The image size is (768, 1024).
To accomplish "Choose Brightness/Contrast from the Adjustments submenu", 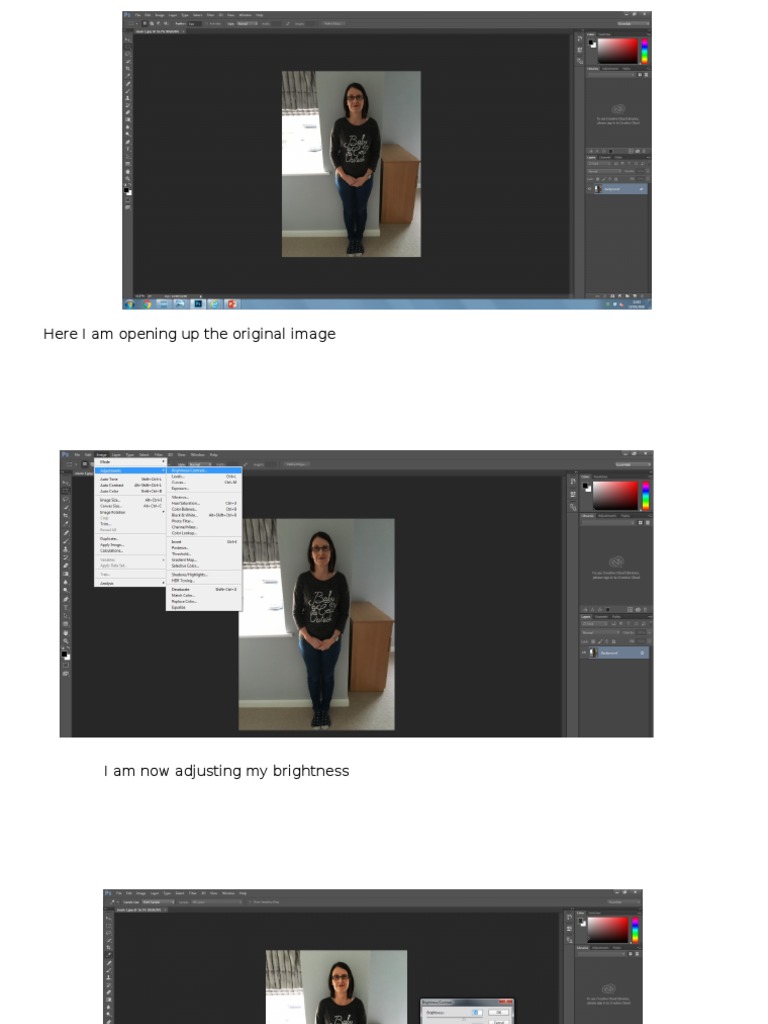I will point(204,470).
